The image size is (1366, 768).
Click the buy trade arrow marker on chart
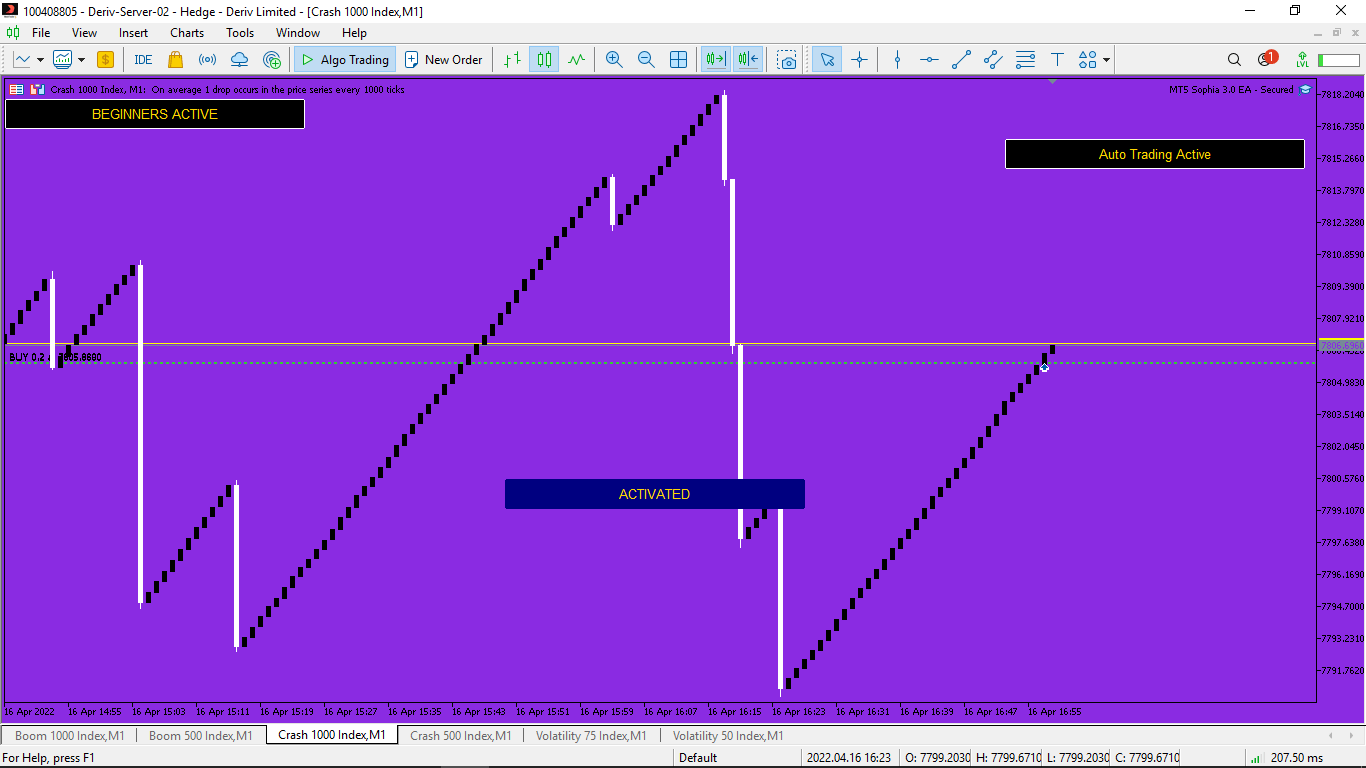pyautogui.click(x=1044, y=367)
